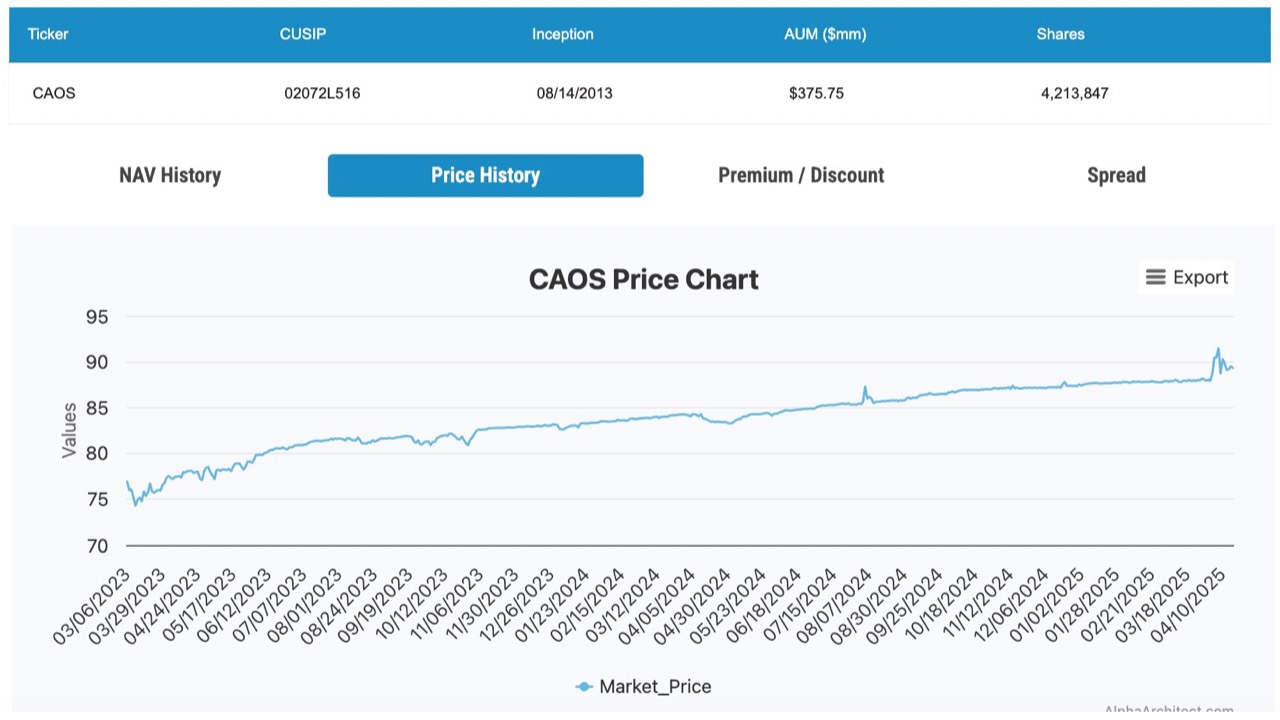1280x720 pixels.
Task: Click the AUM value $375.75
Action: coord(816,93)
